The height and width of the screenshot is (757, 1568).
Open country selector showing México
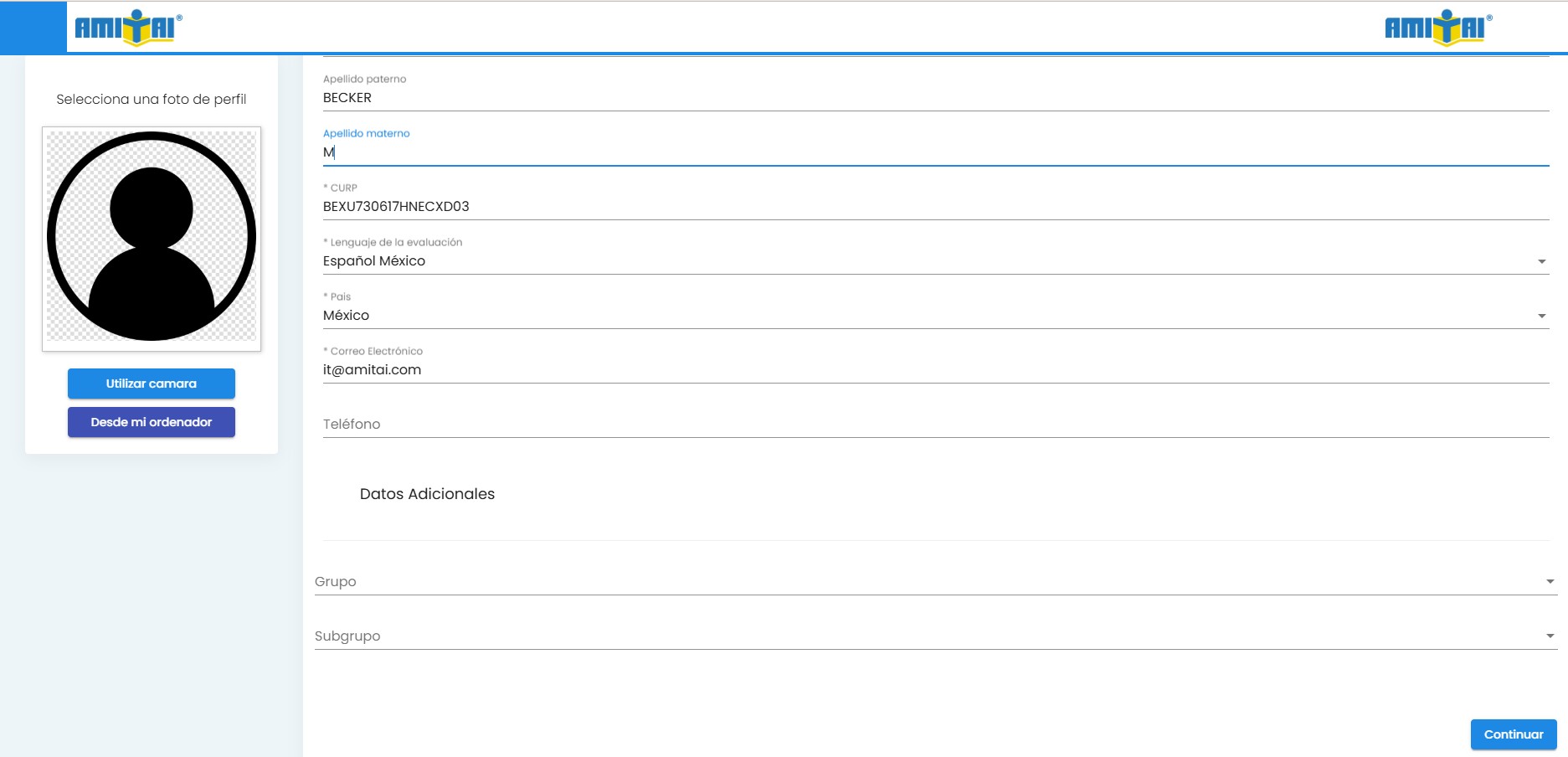tap(921, 316)
